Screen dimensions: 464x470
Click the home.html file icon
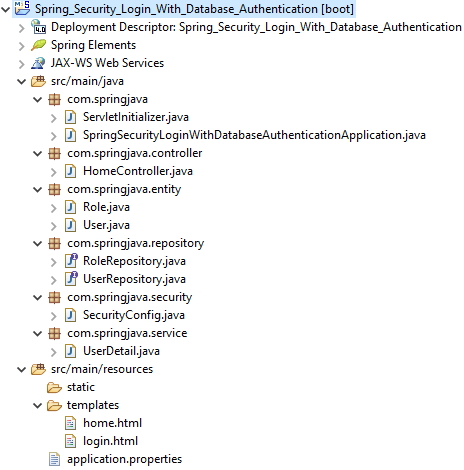(70, 423)
